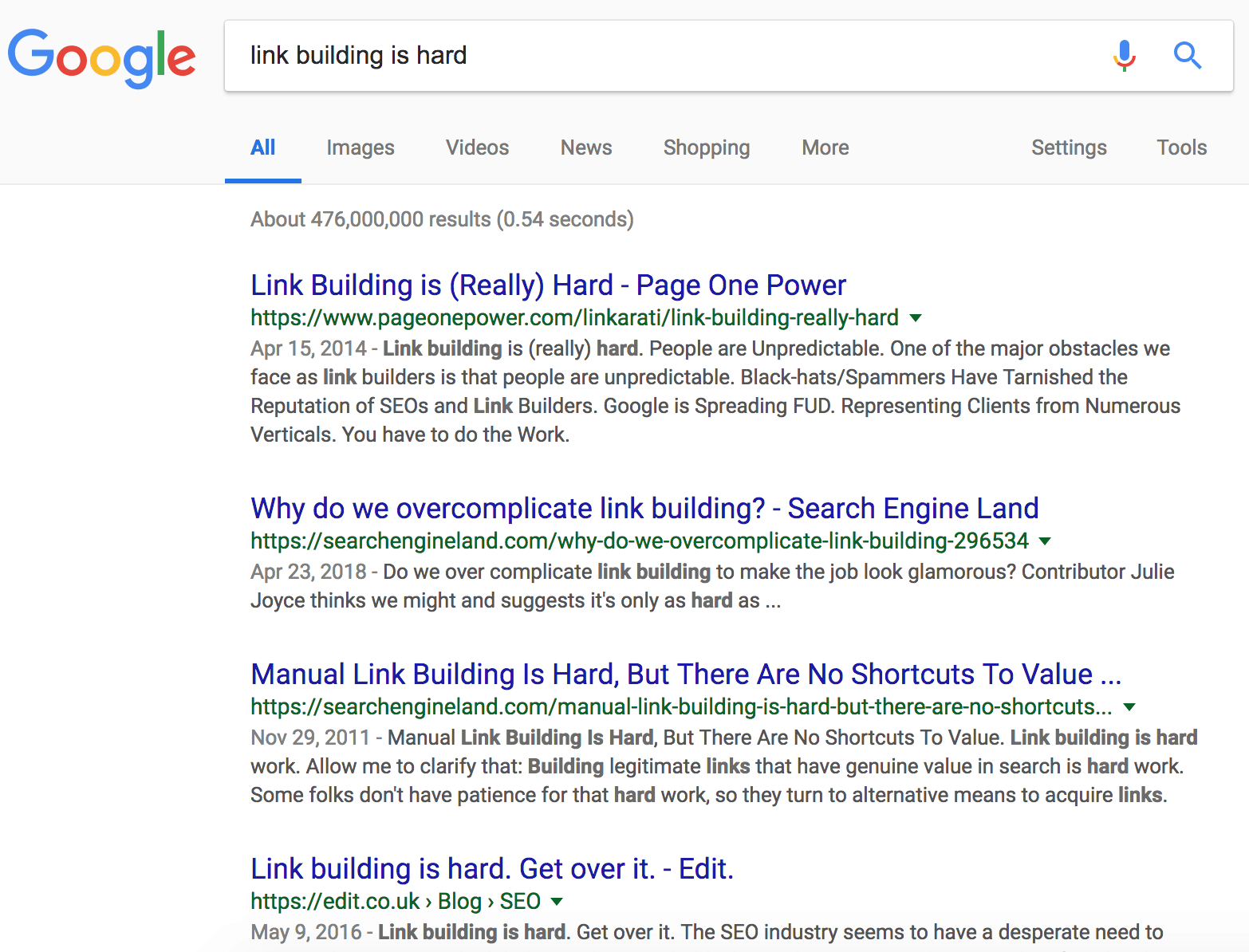Click the Google logo
Image resolution: width=1249 pixels, height=952 pixels.
click(102, 56)
